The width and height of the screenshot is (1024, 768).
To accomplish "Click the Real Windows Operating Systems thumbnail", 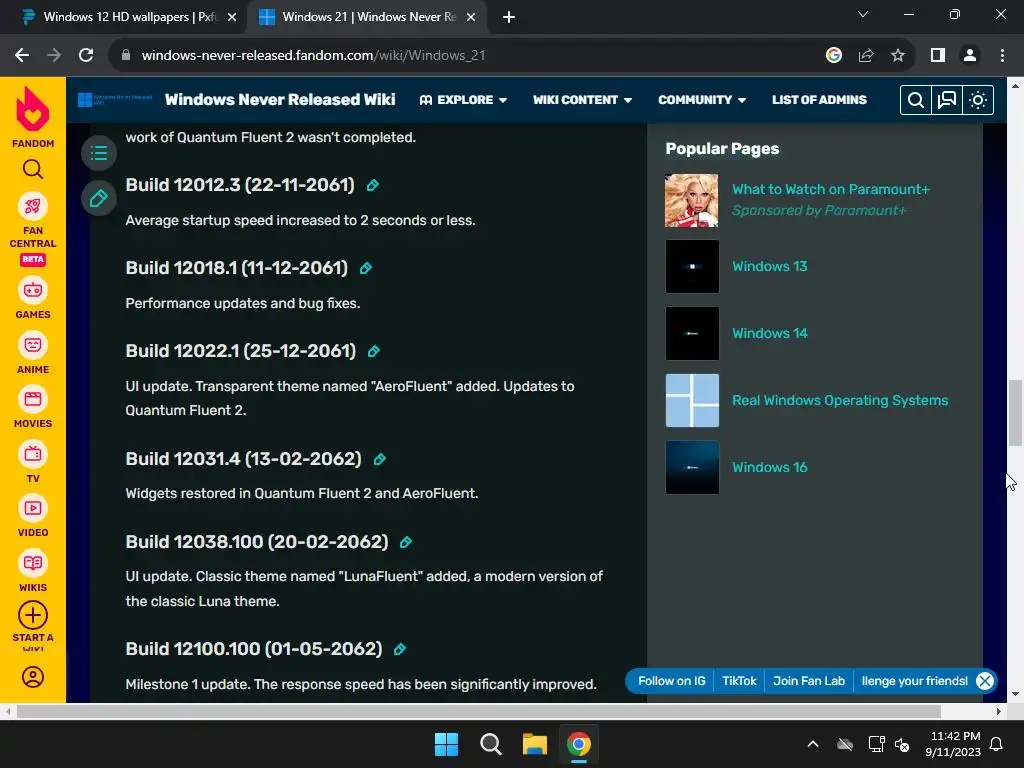I will [692, 400].
